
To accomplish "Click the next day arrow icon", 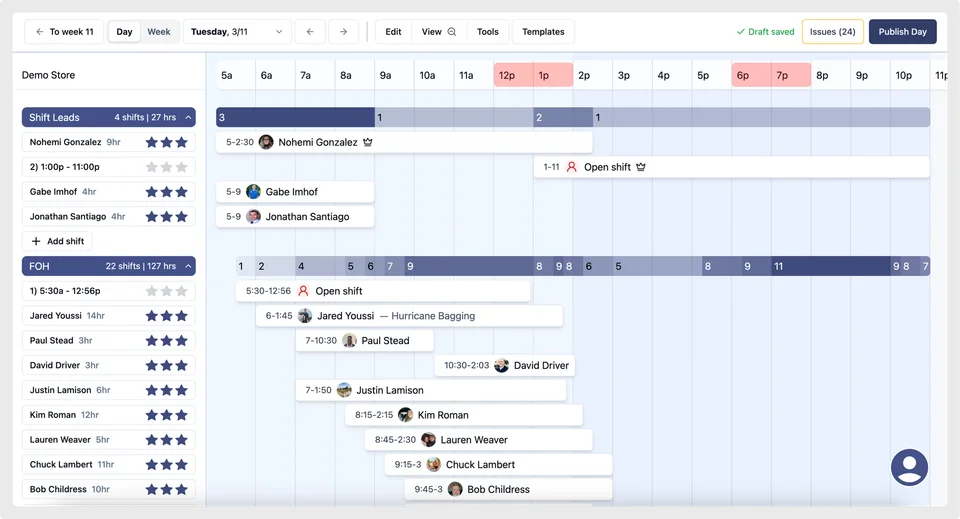I will coord(343,32).
